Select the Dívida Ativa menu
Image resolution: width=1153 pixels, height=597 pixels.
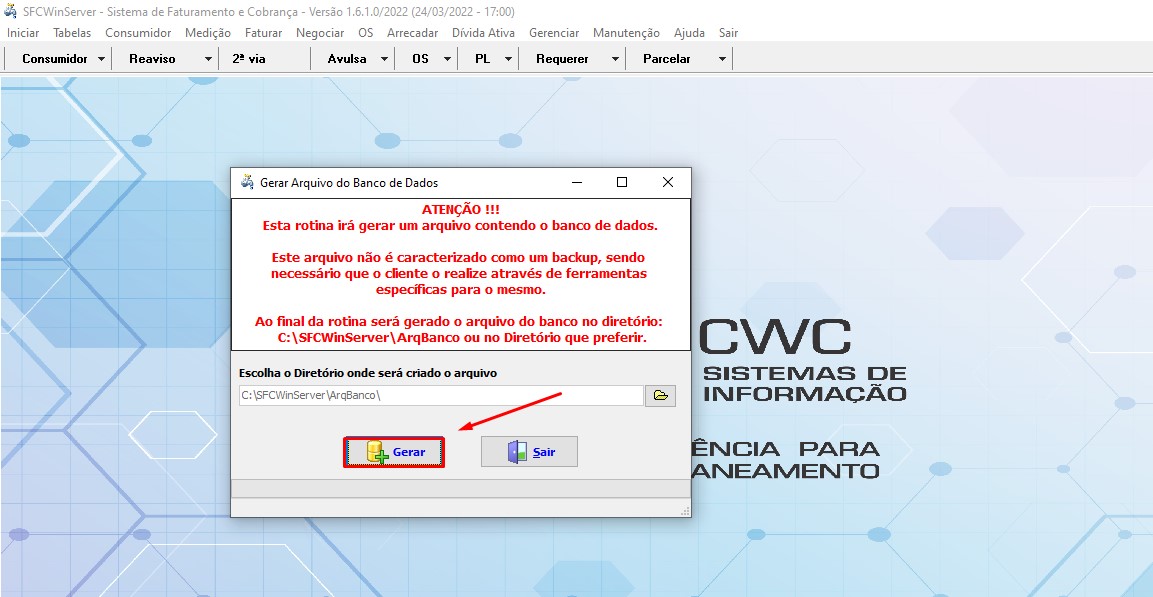483,33
